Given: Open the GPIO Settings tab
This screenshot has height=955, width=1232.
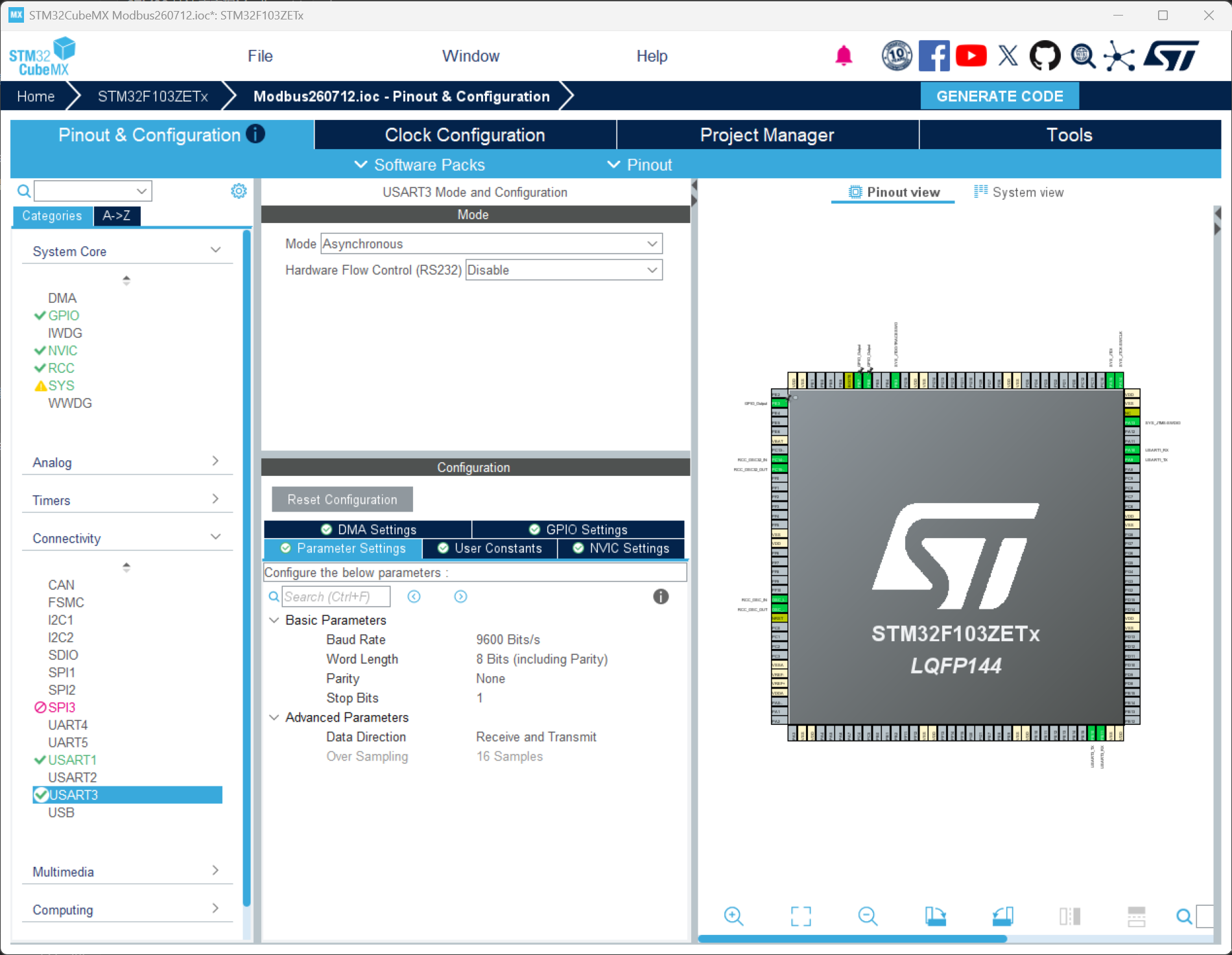Looking at the screenshot, I should 578,530.
